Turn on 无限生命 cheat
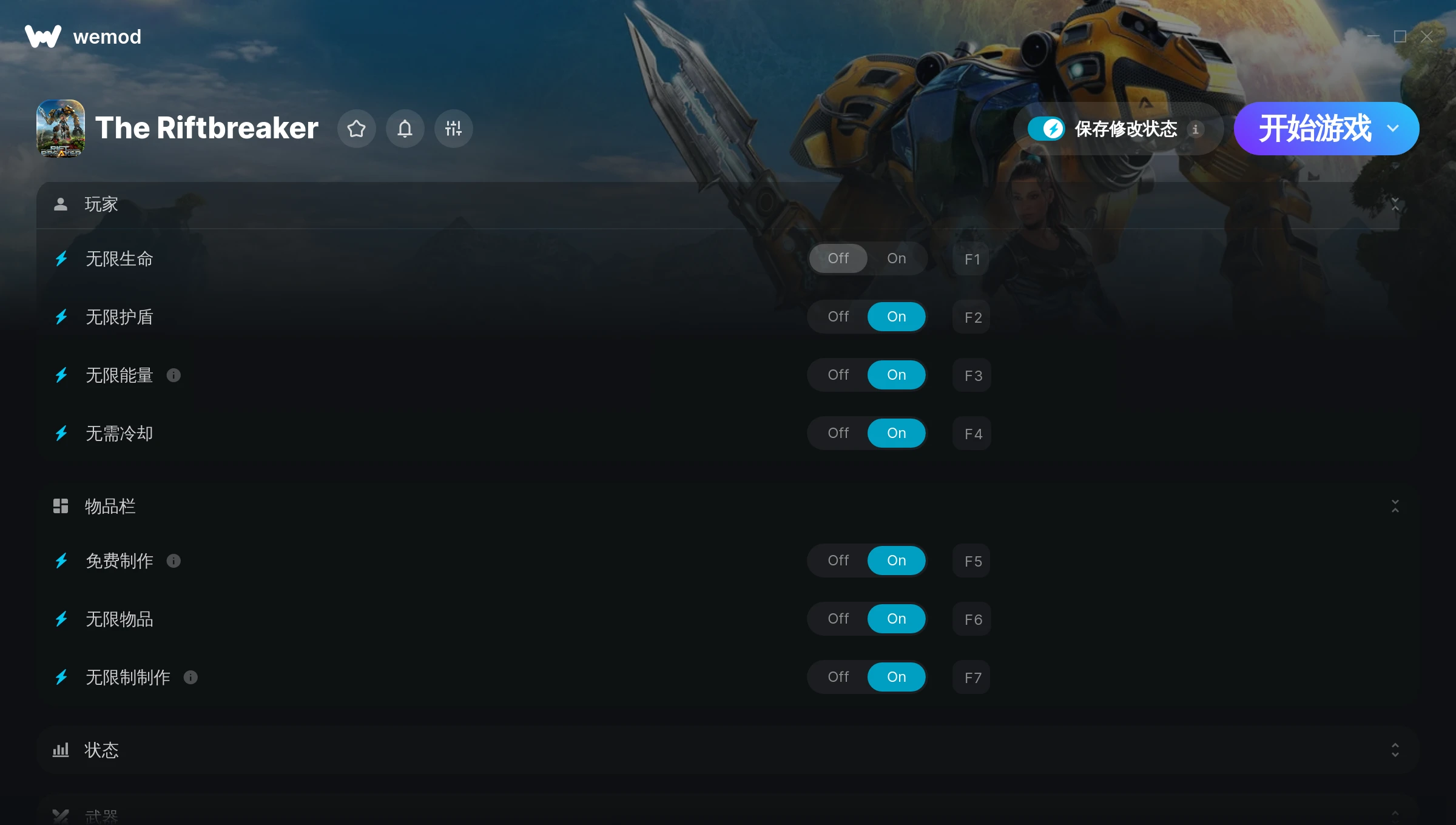Viewport: 1456px width, 825px height. click(x=896, y=258)
